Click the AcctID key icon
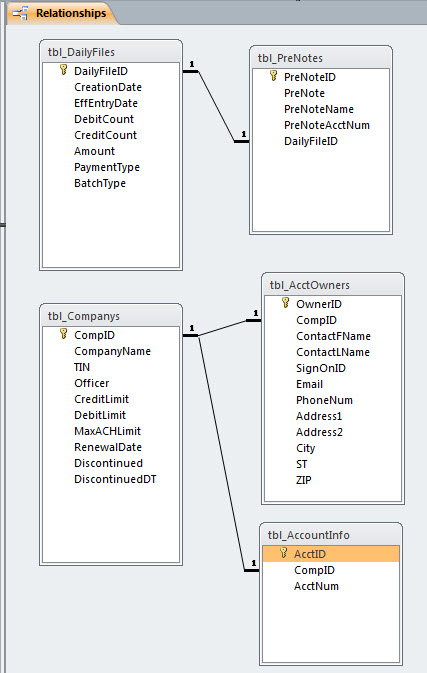Screen dimensions: 427x673 coord(283,553)
